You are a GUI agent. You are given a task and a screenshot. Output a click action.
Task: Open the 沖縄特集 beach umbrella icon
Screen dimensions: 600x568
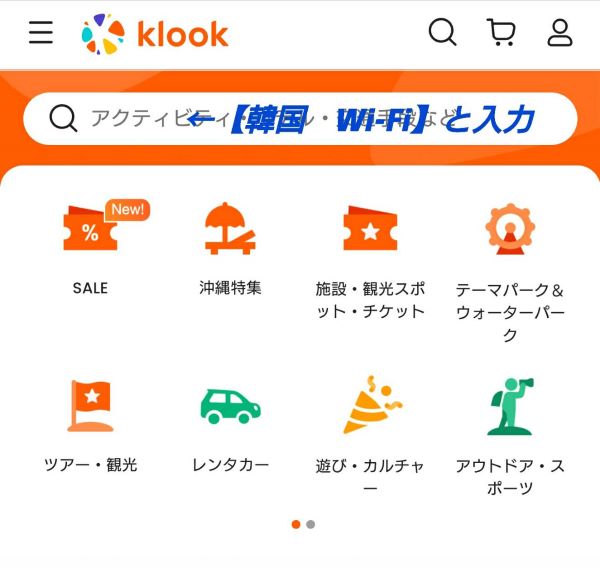point(230,228)
